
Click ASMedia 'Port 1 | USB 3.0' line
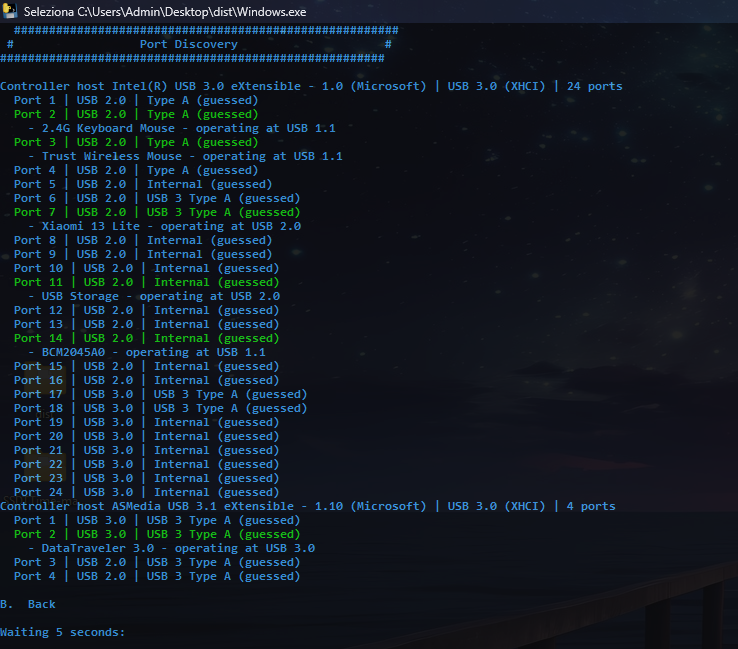(157, 520)
